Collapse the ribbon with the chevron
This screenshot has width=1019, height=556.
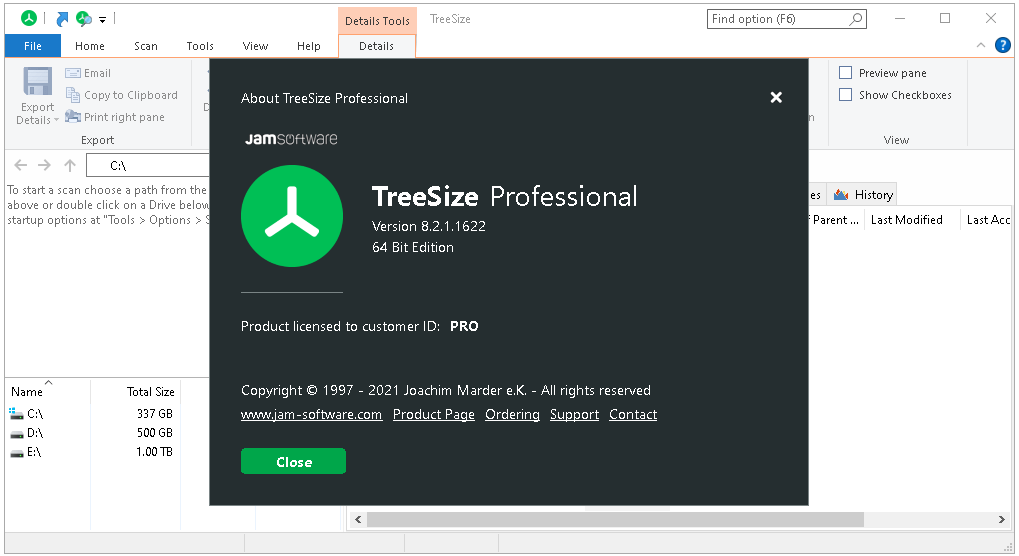coord(981,45)
